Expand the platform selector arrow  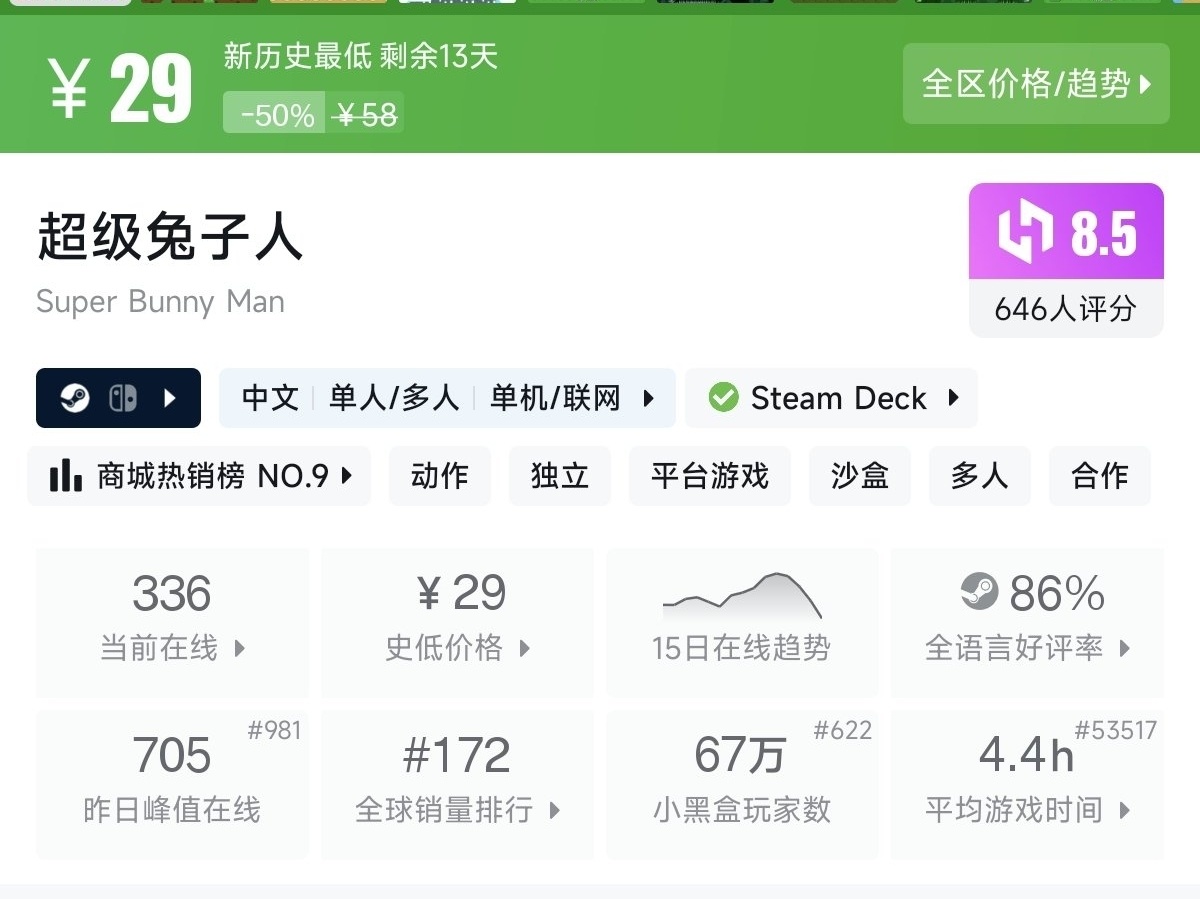click(170, 399)
